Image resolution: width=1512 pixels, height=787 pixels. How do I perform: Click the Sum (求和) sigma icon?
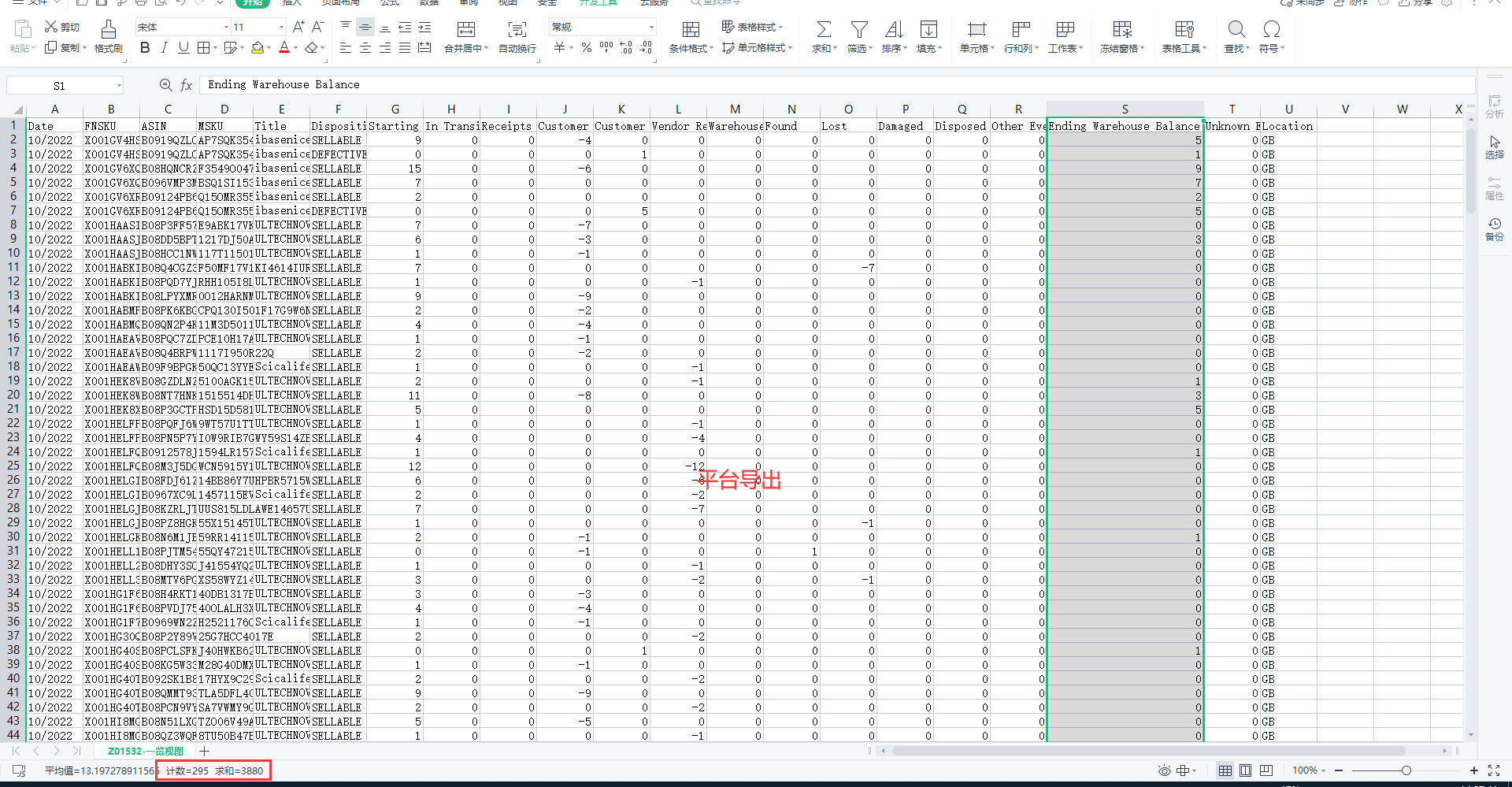(x=824, y=30)
